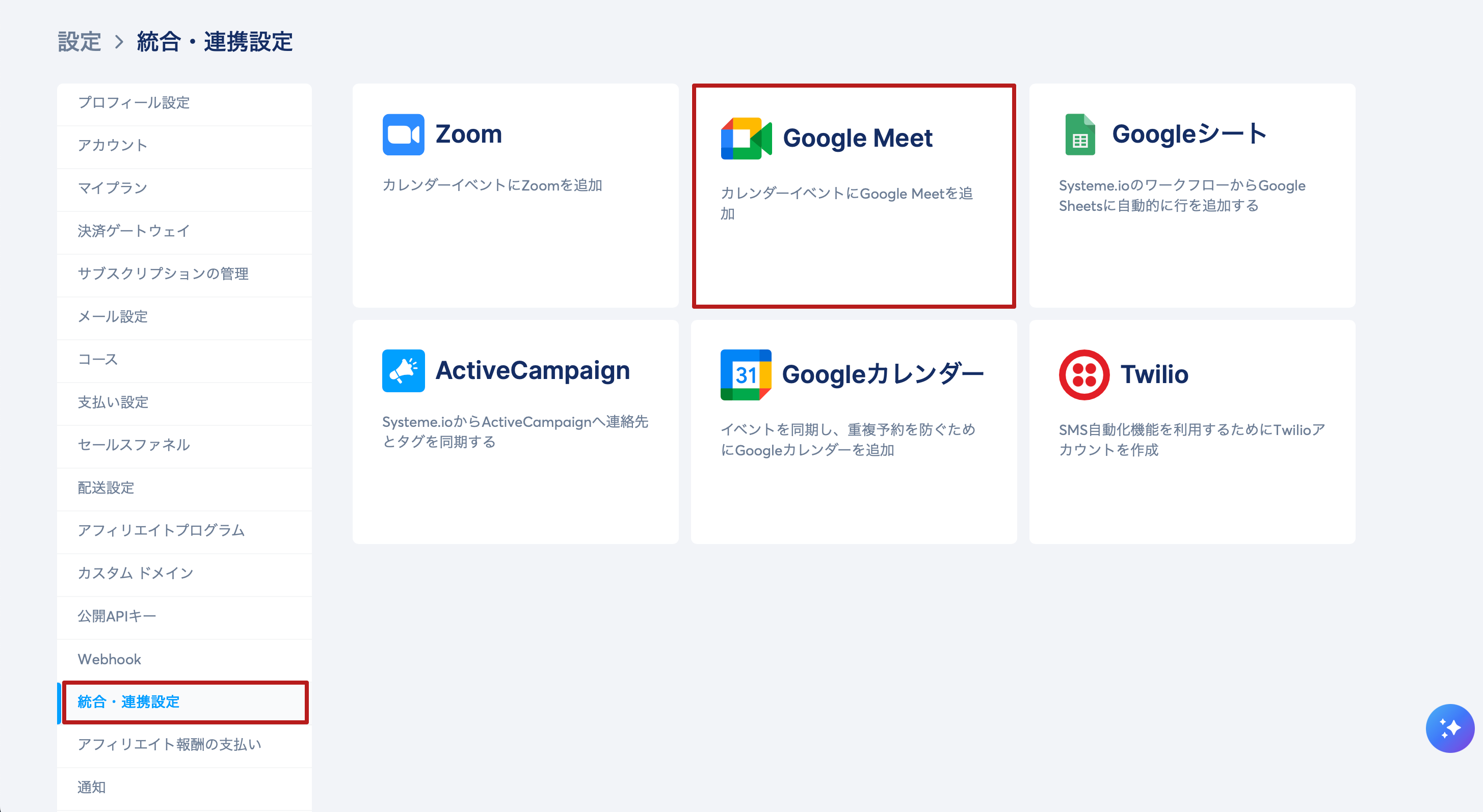This screenshot has height=812, width=1483.
Task: Select 公開APIキー menu entry
Action: pyautogui.click(x=117, y=616)
